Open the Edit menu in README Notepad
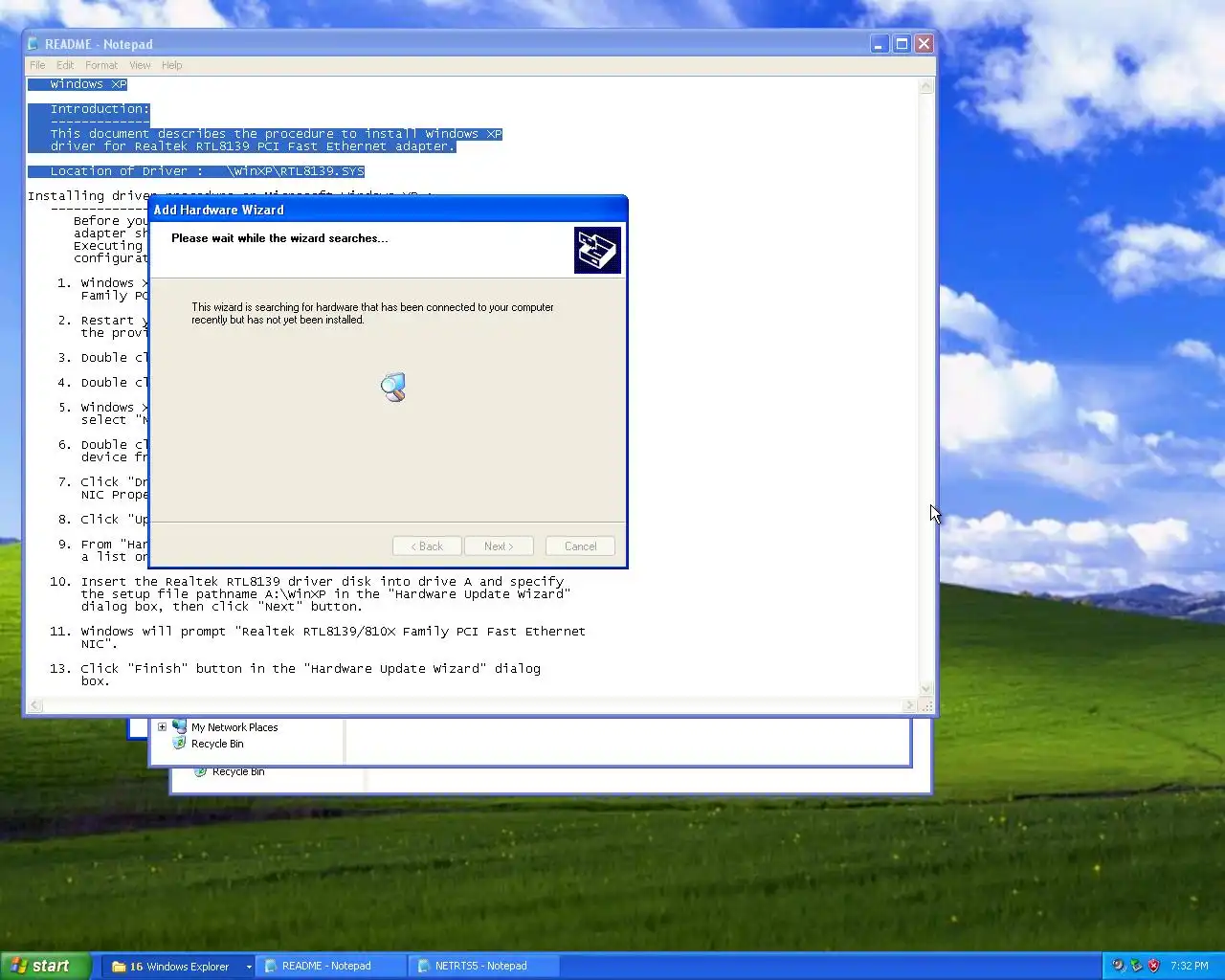This screenshot has width=1225, height=980. click(x=65, y=65)
